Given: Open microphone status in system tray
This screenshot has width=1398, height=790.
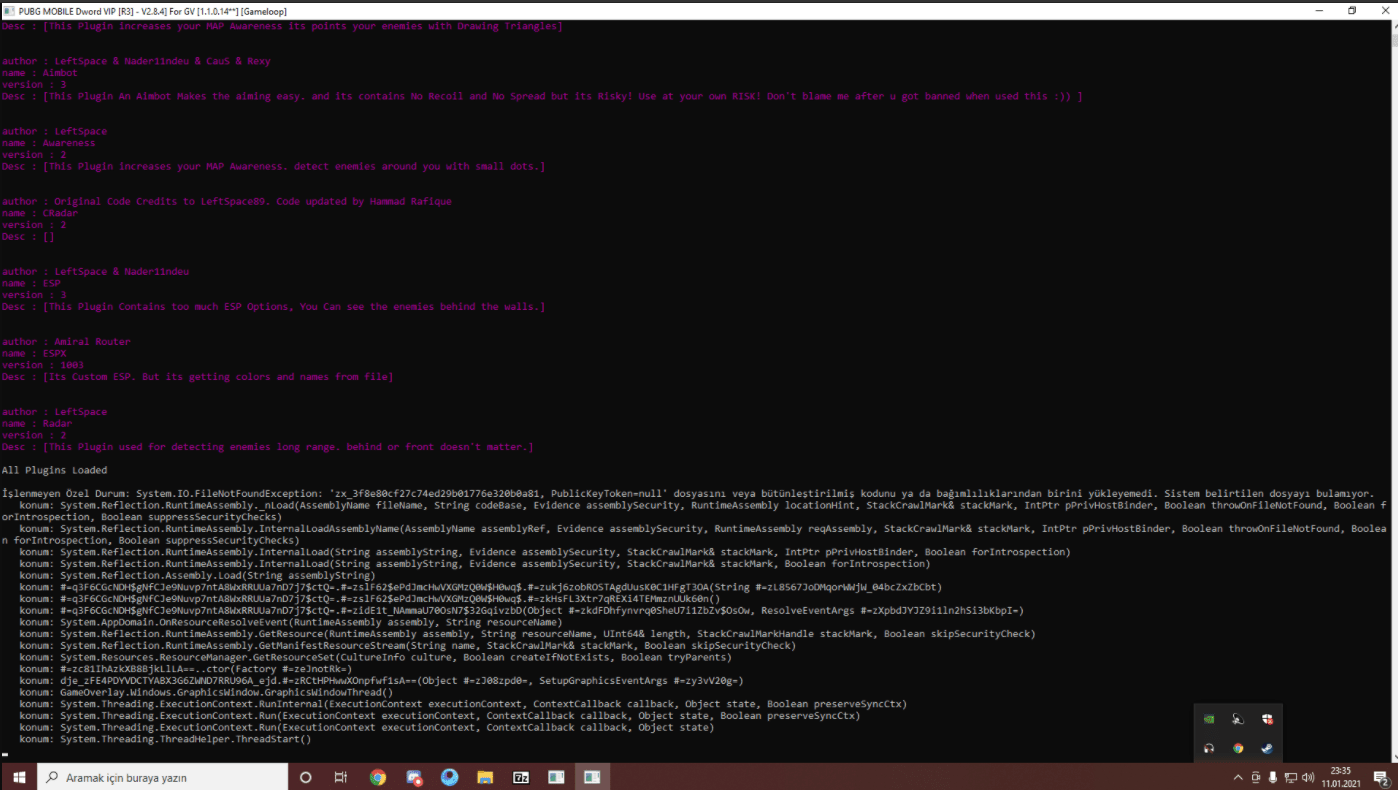Looking at the screenshot, I should [1273, 777].
